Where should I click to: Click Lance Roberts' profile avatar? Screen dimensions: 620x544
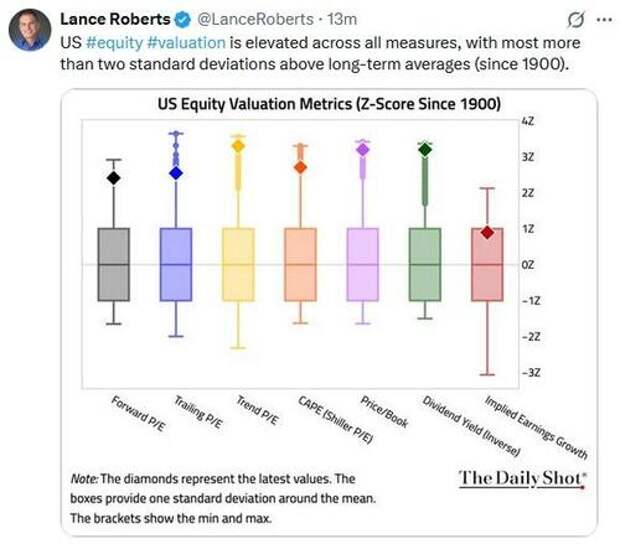[x=30, y=28]
